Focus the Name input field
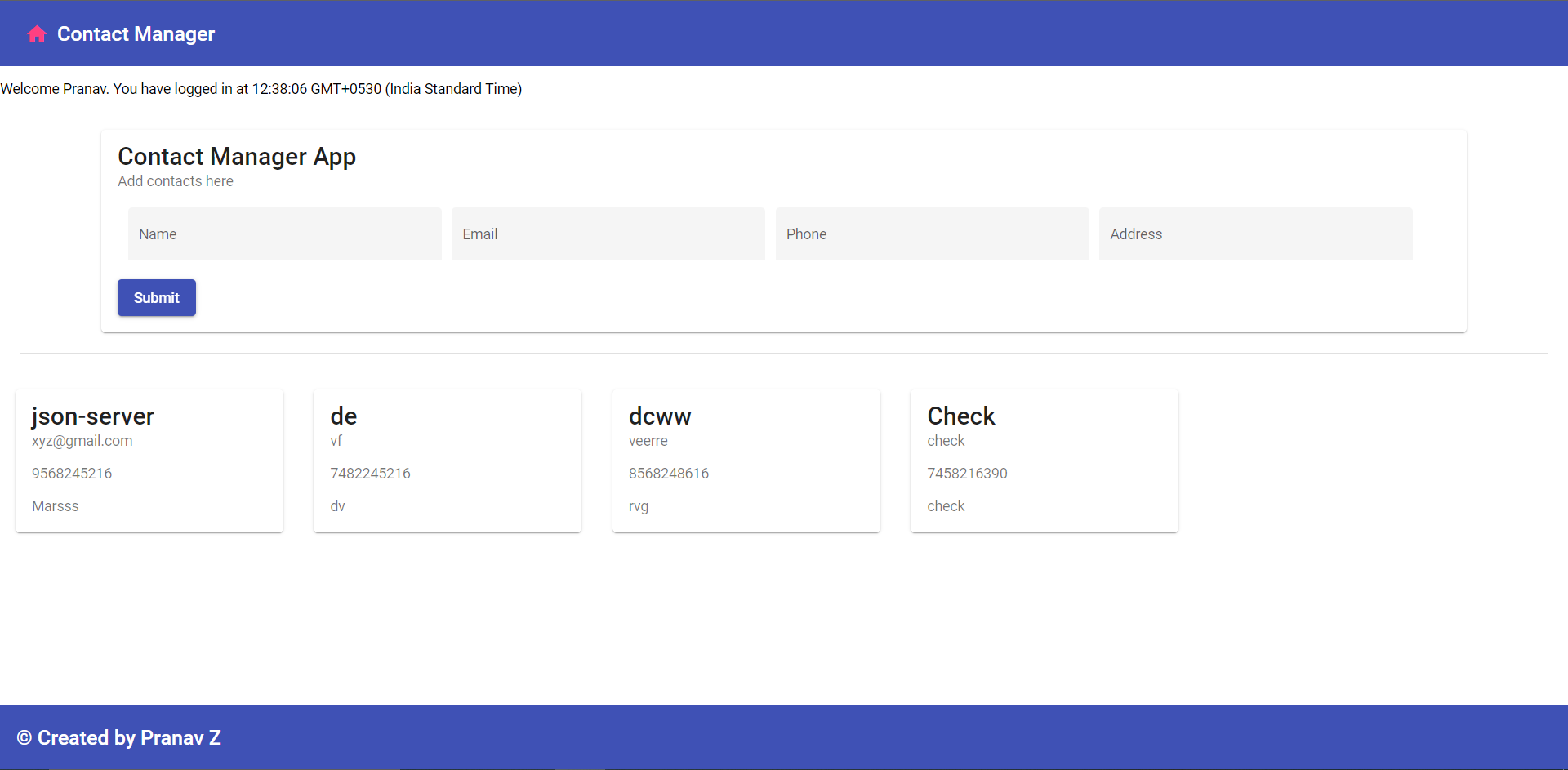The image size is (1568, 770). tap(284, 234)
